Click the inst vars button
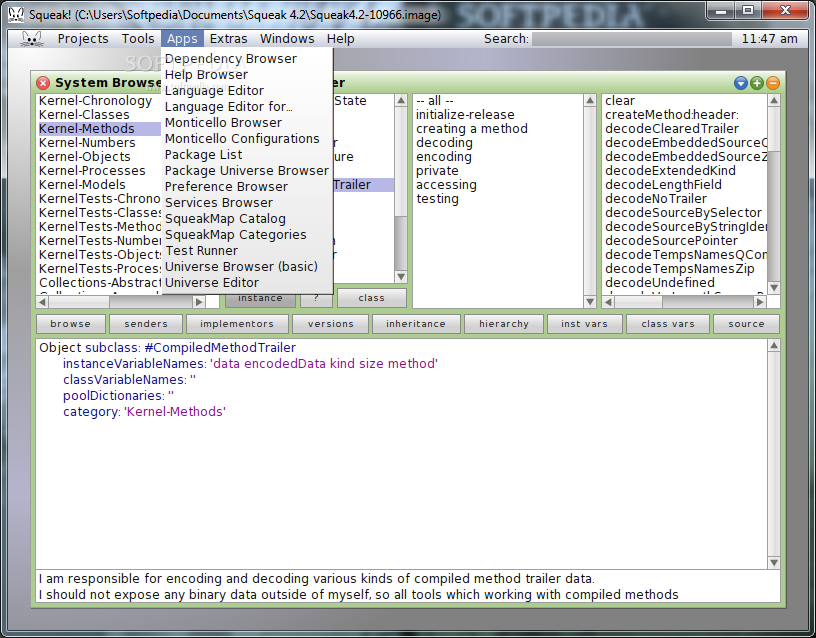The width and height of the screenshot is (816, 638). (584, 324)
